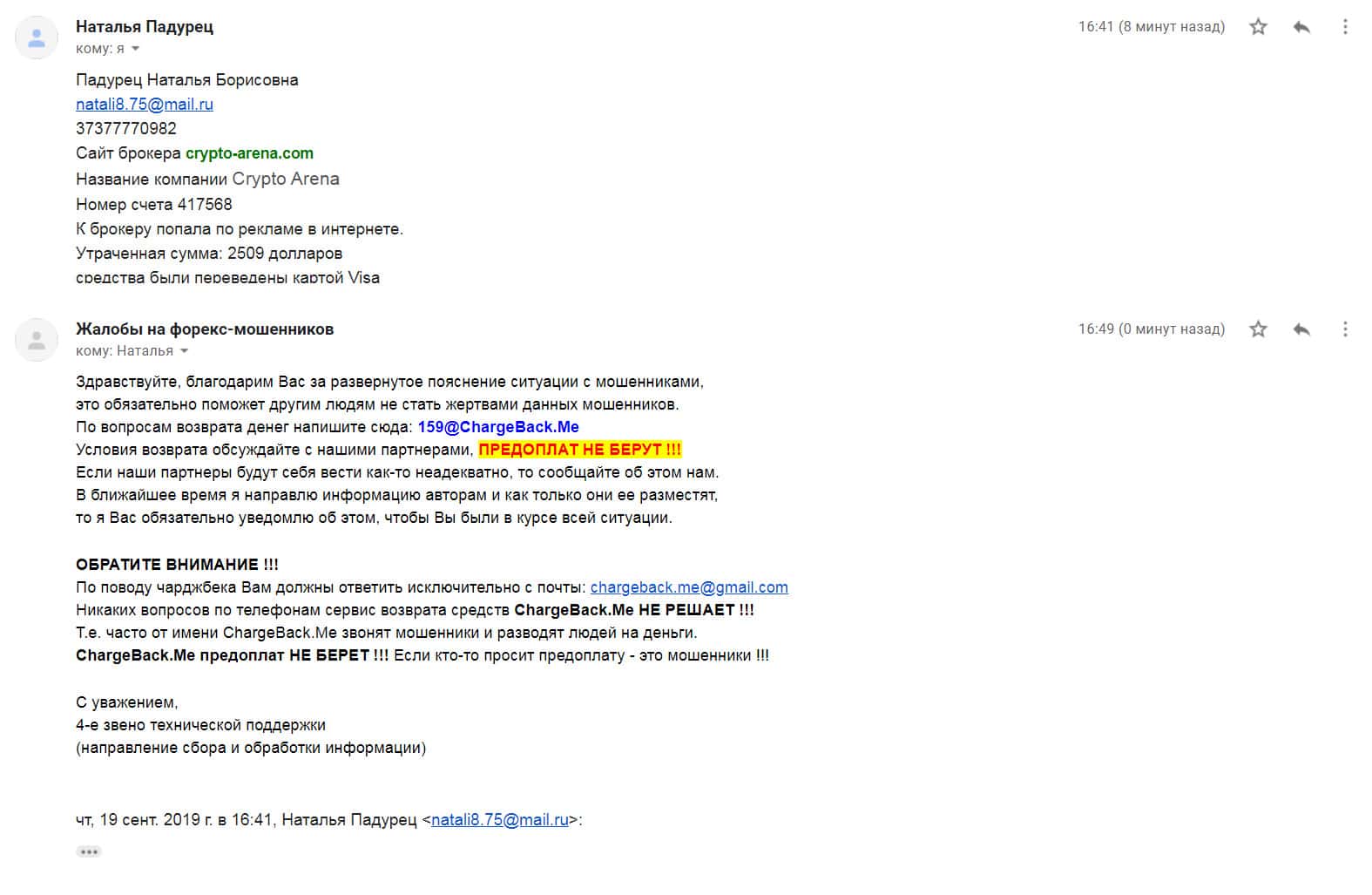1372x895 pixels.
Task: Click sender name Жалобы на форекс-мошенников
Action: click(205, 329)
